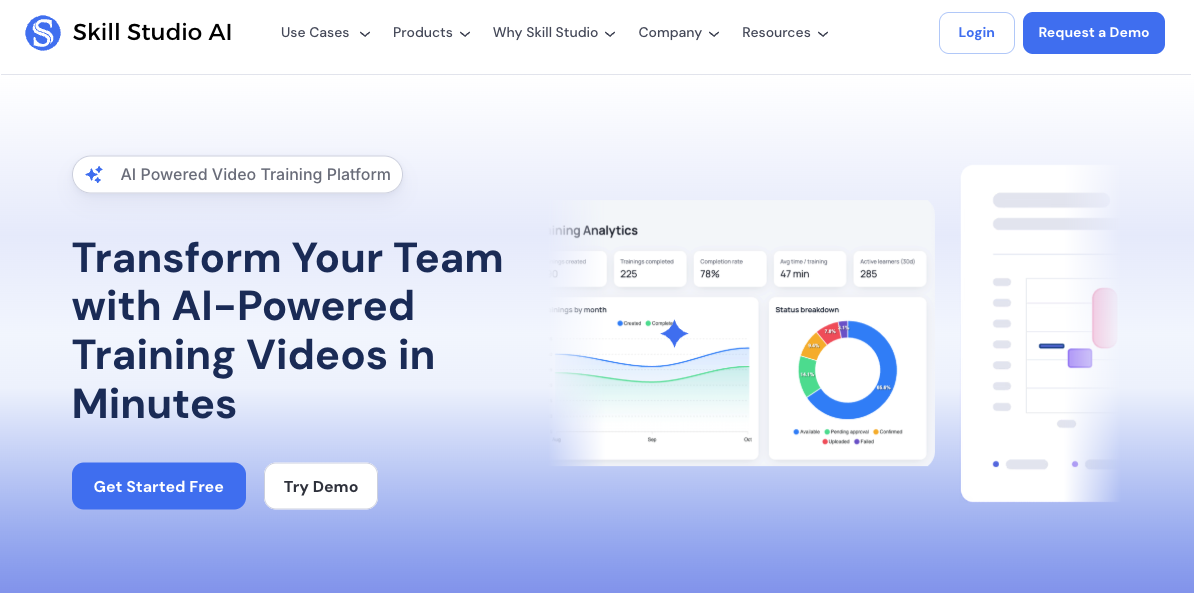Click the Failed legend entry

tap(864, 442)
